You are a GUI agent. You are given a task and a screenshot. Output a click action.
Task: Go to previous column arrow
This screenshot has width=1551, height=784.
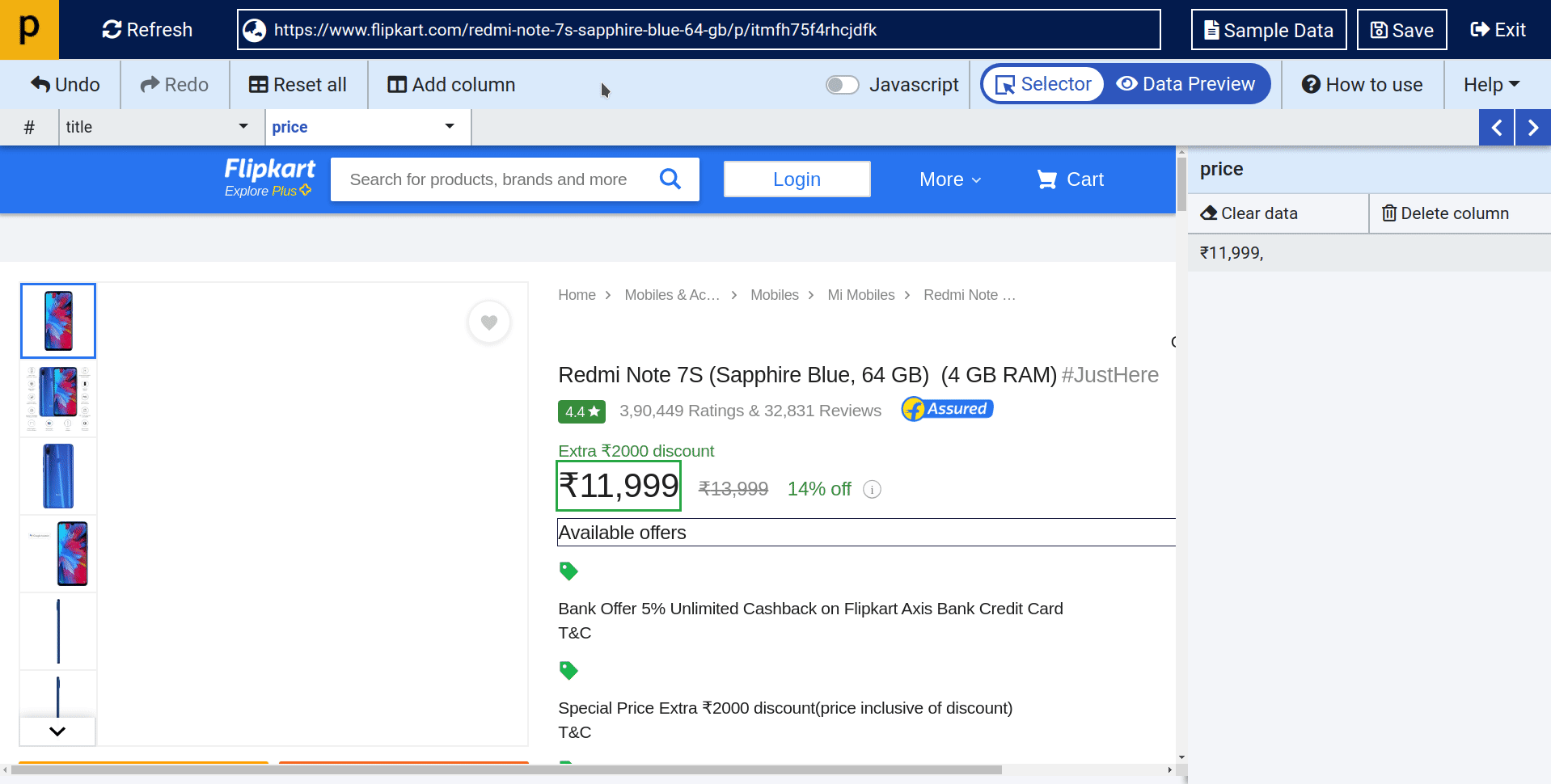(x=1496, y=128)
